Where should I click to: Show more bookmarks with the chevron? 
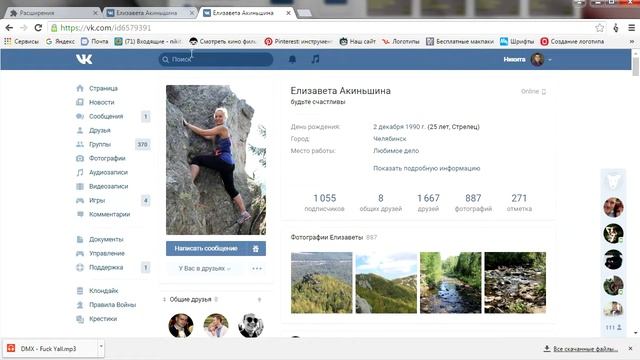click(632, 41)
